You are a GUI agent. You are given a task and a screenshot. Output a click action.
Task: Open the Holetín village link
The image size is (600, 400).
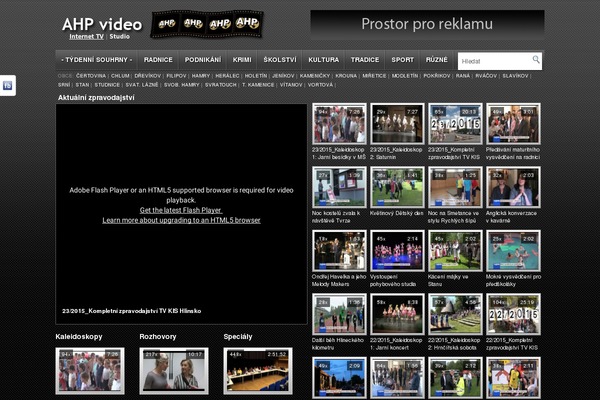tap(256, 76)
